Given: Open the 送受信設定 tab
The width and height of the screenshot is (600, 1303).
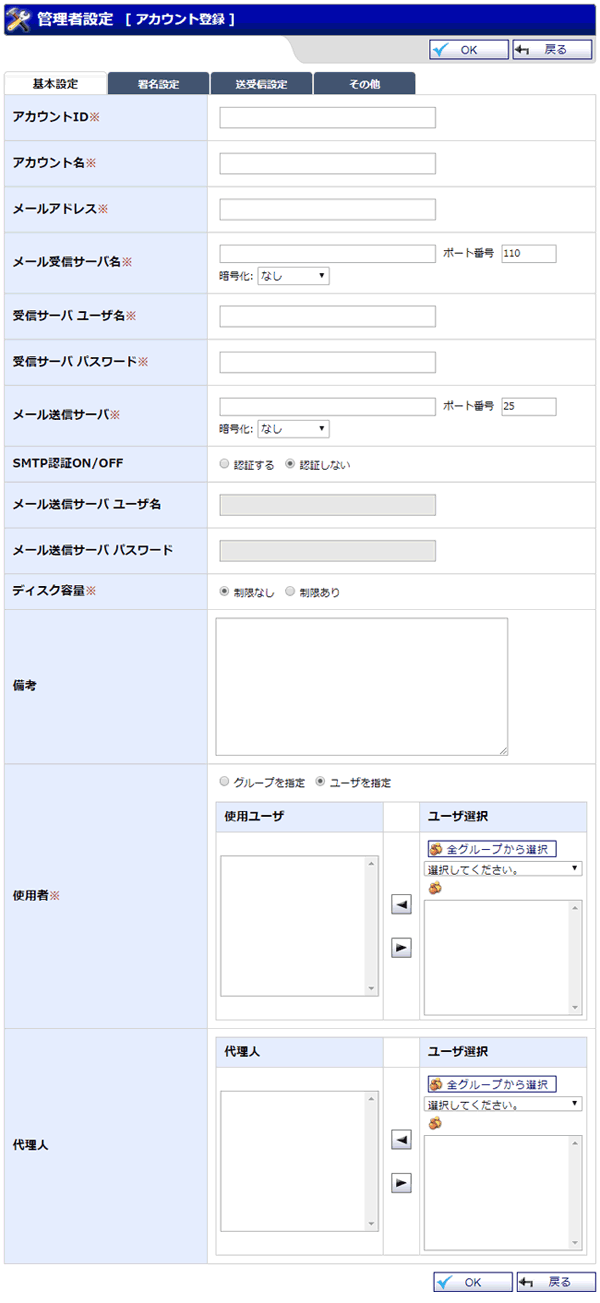Looking at the screenshot, I should point(261,84).
